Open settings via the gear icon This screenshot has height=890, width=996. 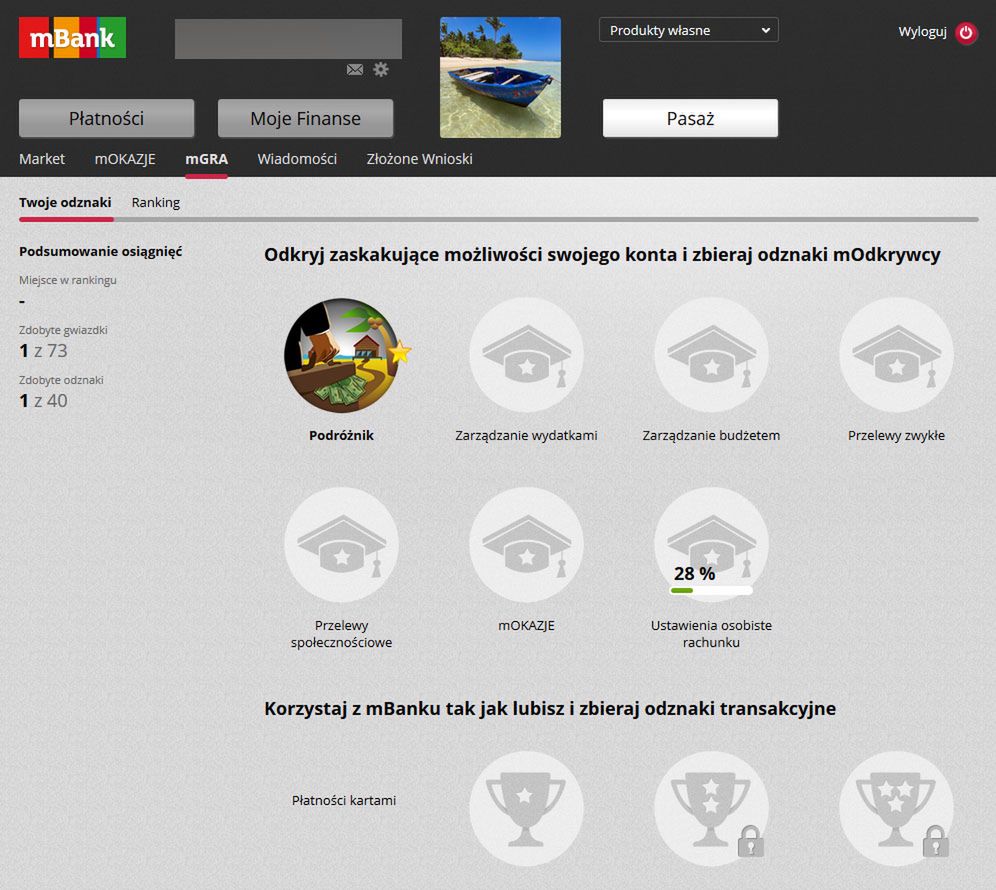tap(380, 69)
